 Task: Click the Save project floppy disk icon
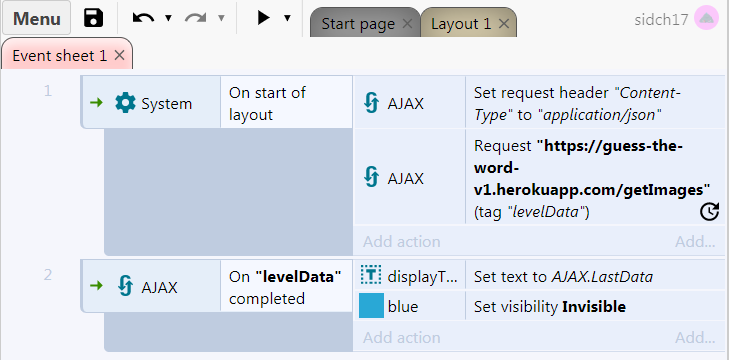[93, 18]
